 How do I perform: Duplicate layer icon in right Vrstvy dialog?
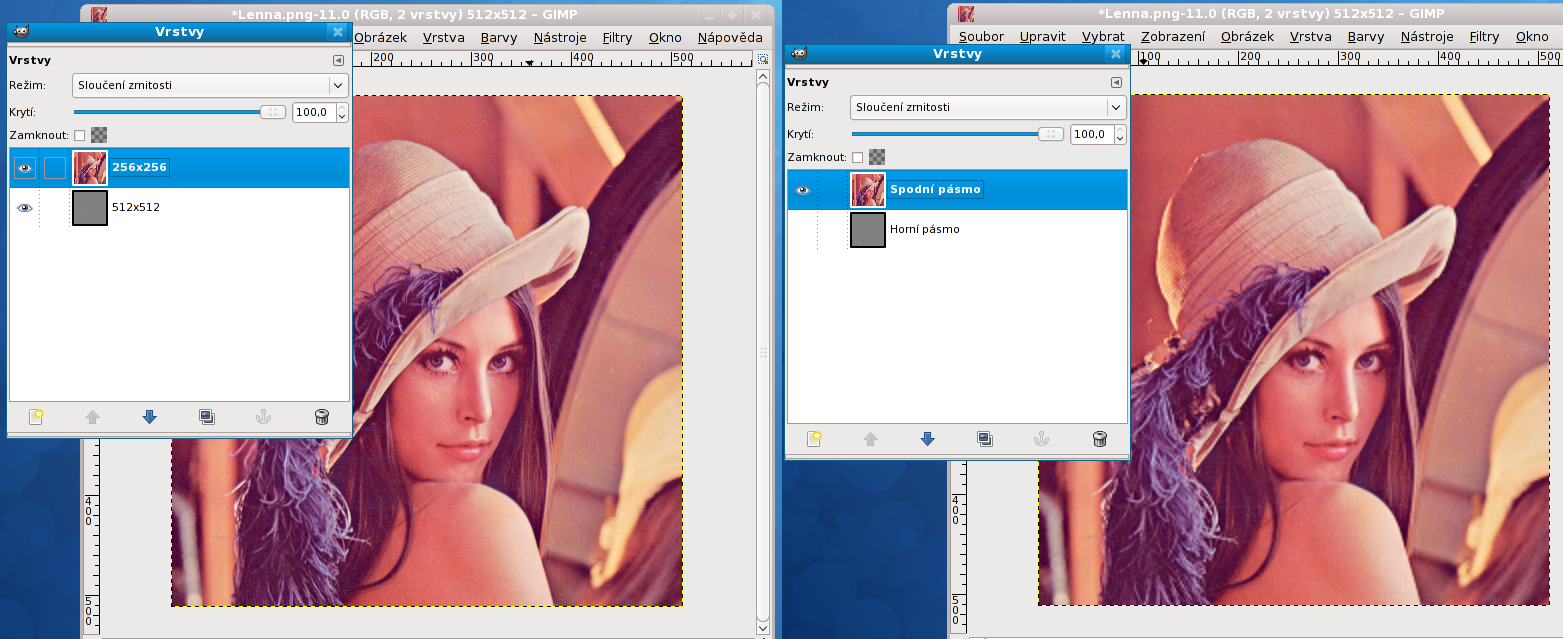click(985, 438)
